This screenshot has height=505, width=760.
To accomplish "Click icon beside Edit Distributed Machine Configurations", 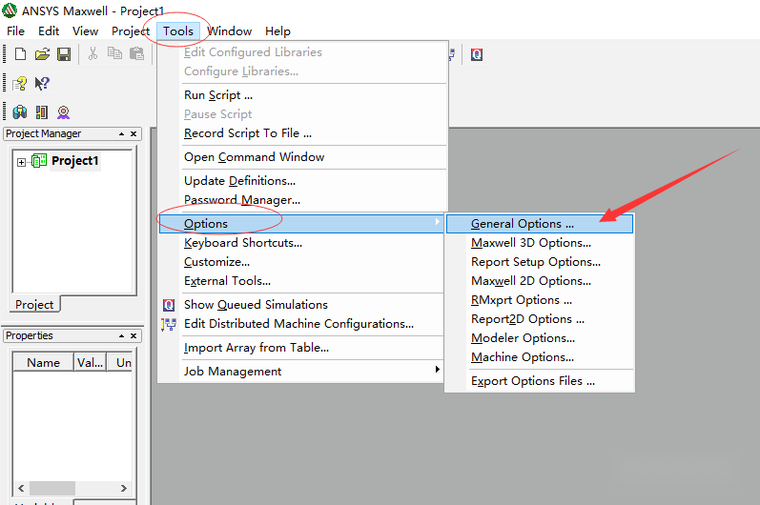I will 168,324.
